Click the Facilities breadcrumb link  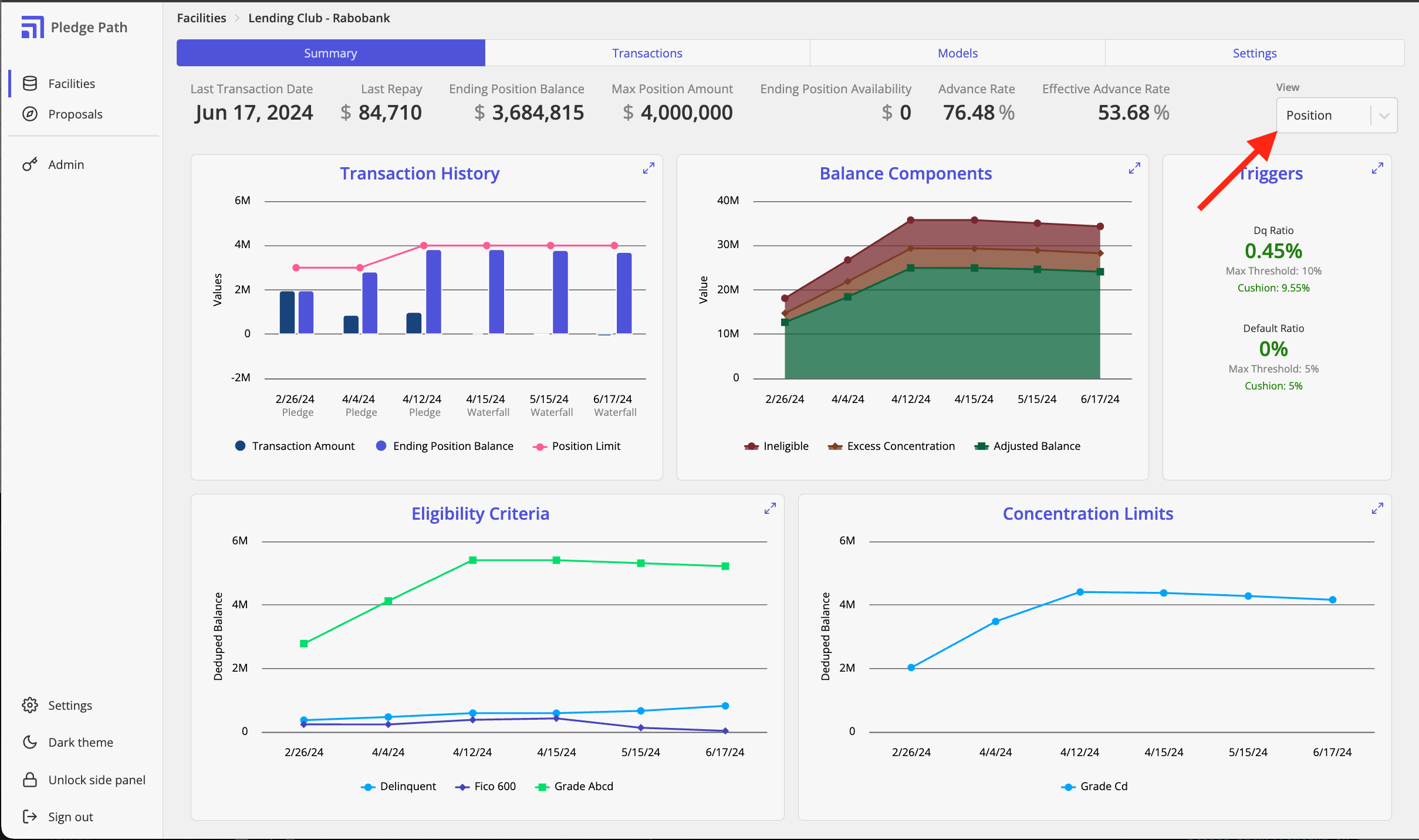[x=201, y=18]
